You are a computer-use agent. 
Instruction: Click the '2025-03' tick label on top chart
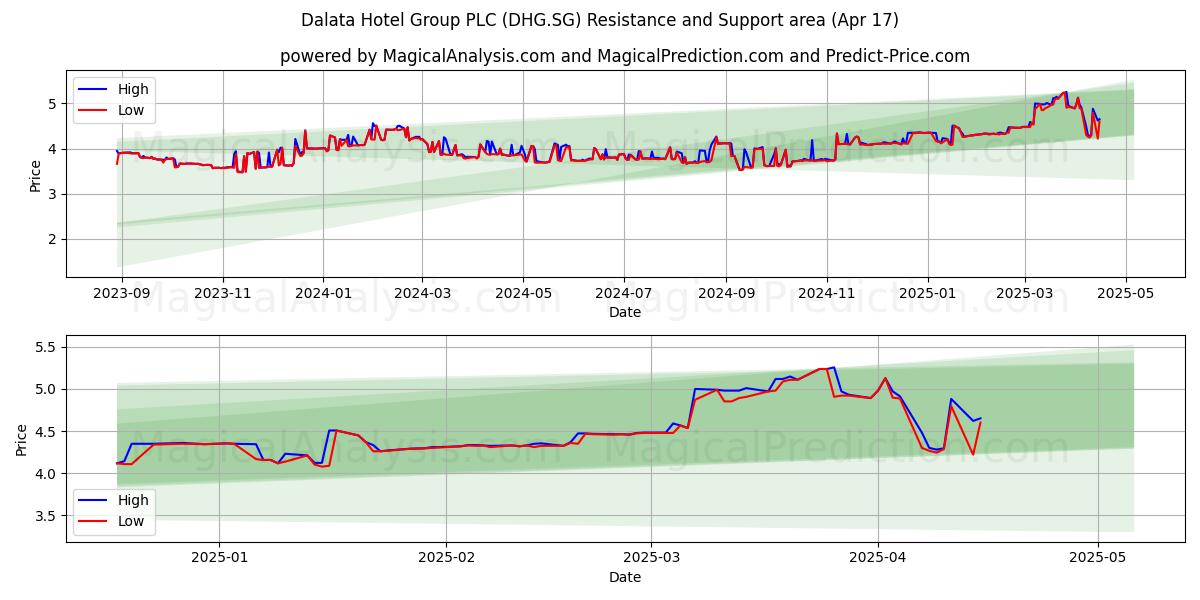(x=1025, y=293)
